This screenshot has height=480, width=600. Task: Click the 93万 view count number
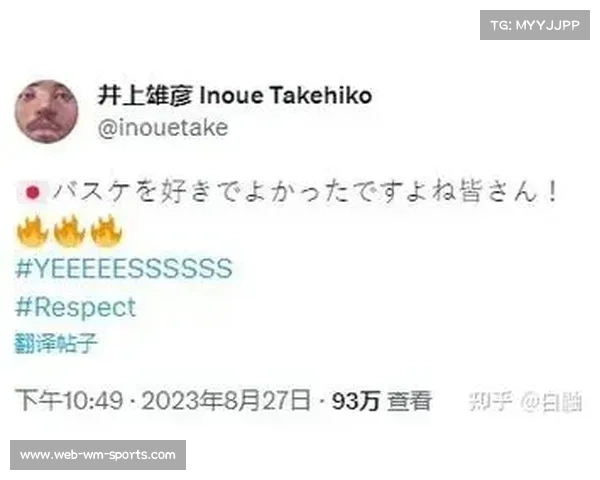click(356, 401)
